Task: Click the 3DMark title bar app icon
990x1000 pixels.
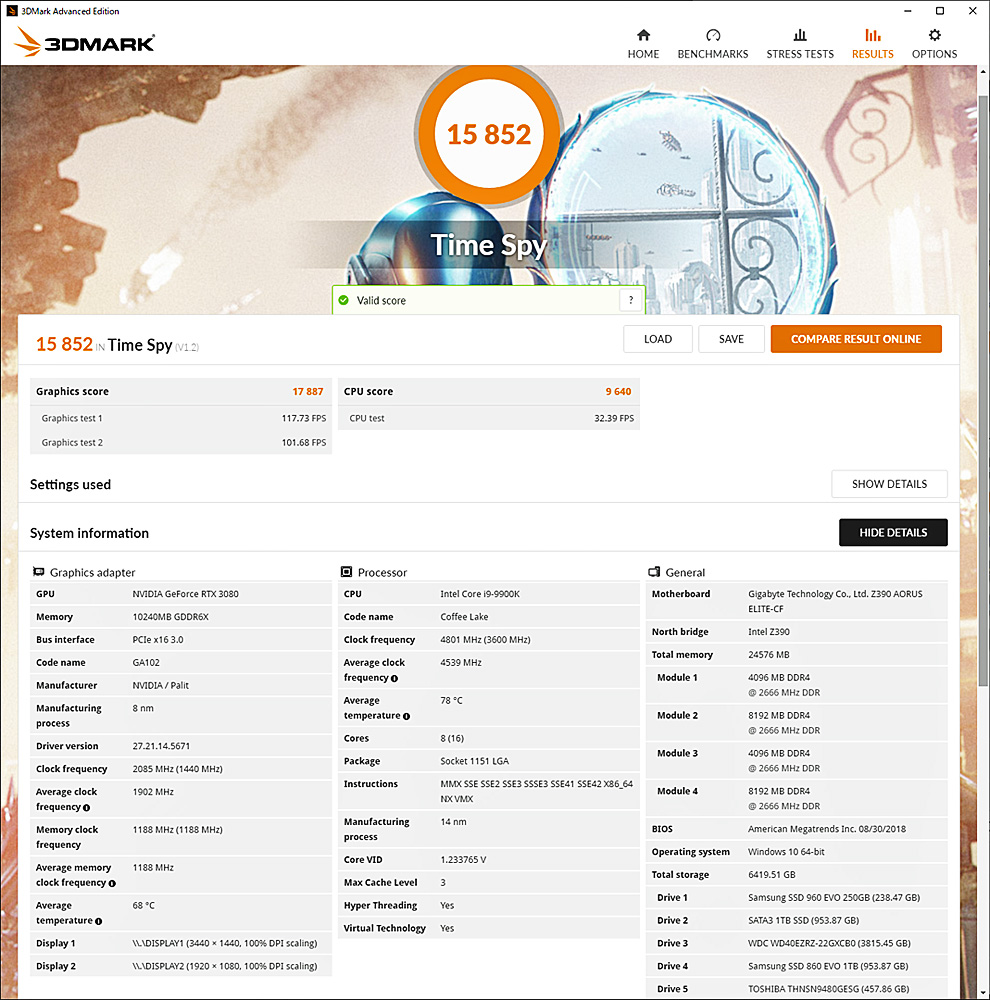Action: [11, 10]
